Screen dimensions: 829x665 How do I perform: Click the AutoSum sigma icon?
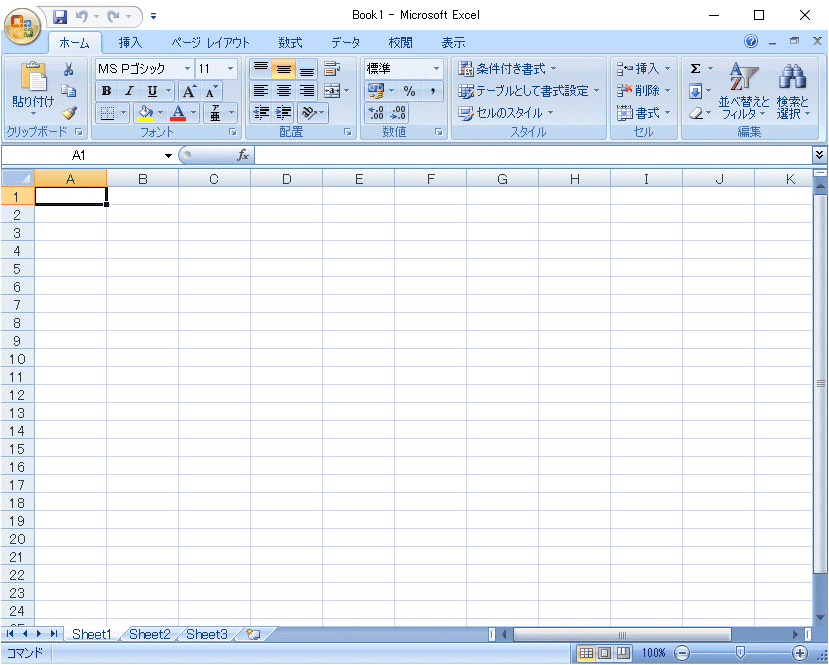[x=696, y=69]
